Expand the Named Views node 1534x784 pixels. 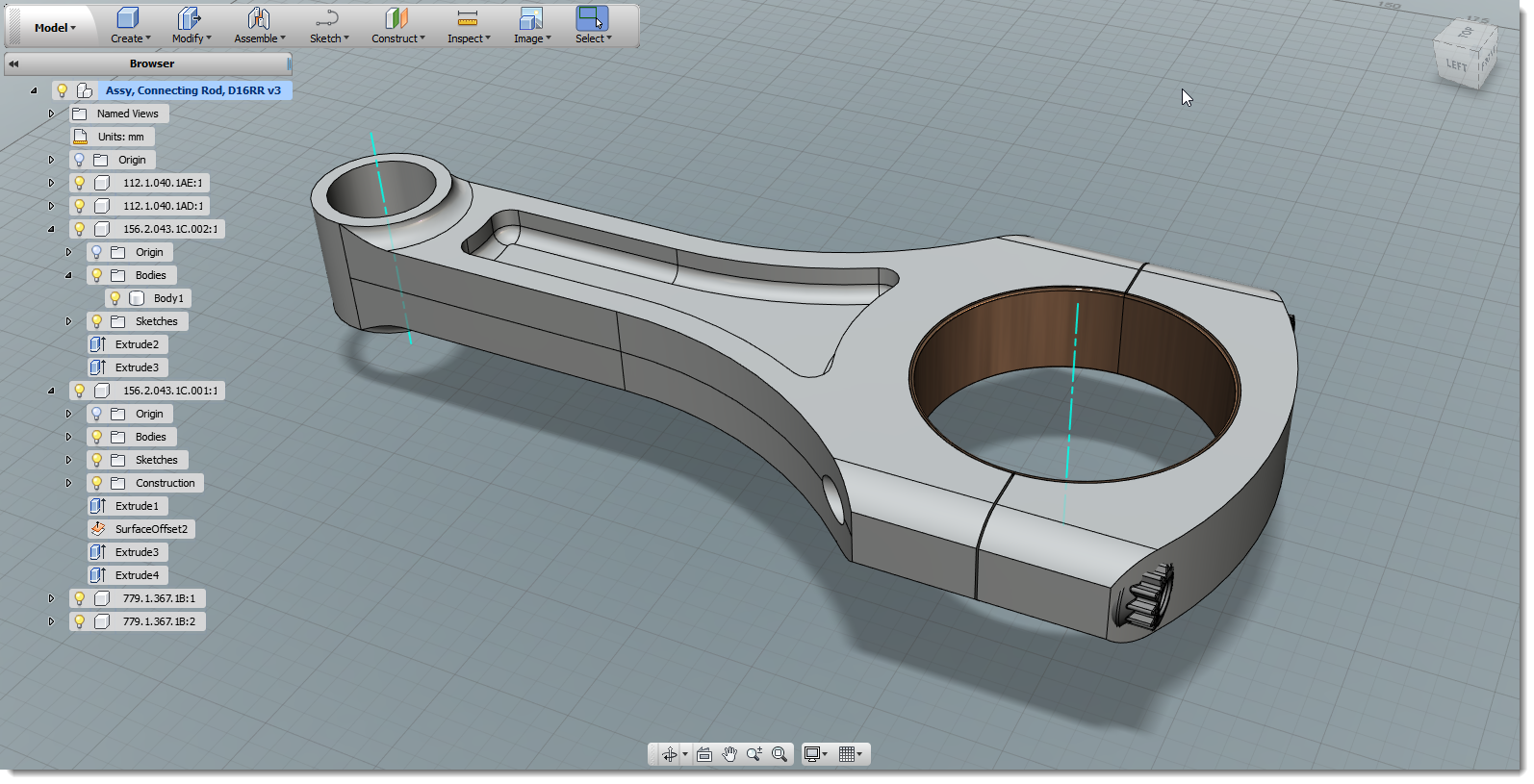(52, 114)
